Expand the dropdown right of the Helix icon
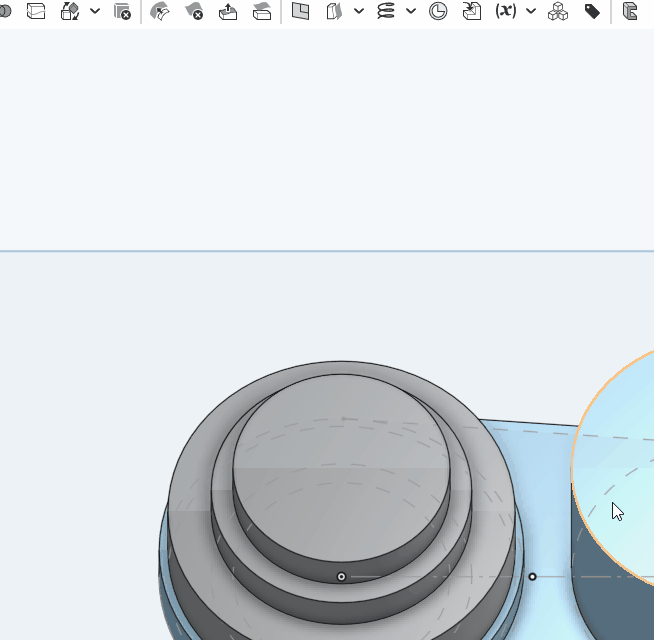The height and width of the screenshot is (640, 654). [x=411, y=12]
